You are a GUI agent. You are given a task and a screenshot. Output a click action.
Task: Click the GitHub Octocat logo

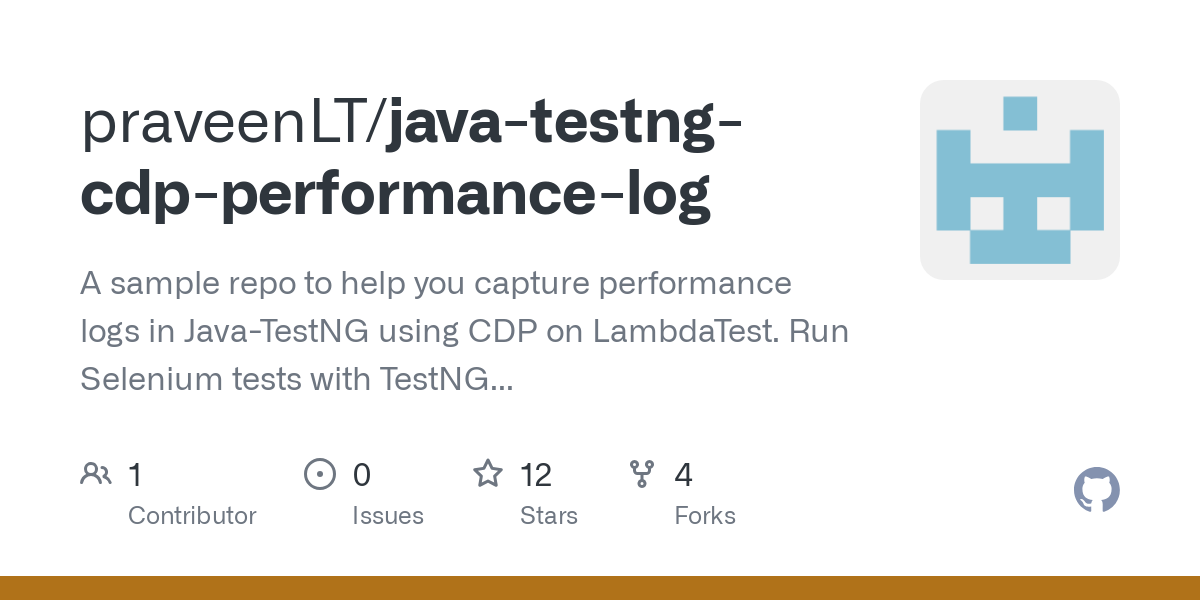tap(1097, 490)
